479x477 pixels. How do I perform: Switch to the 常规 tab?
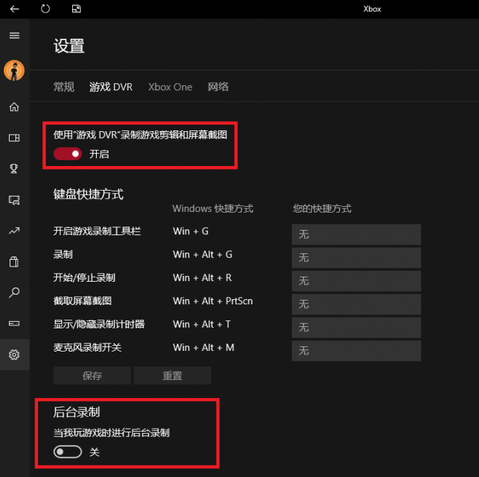[x=64, y=87]
